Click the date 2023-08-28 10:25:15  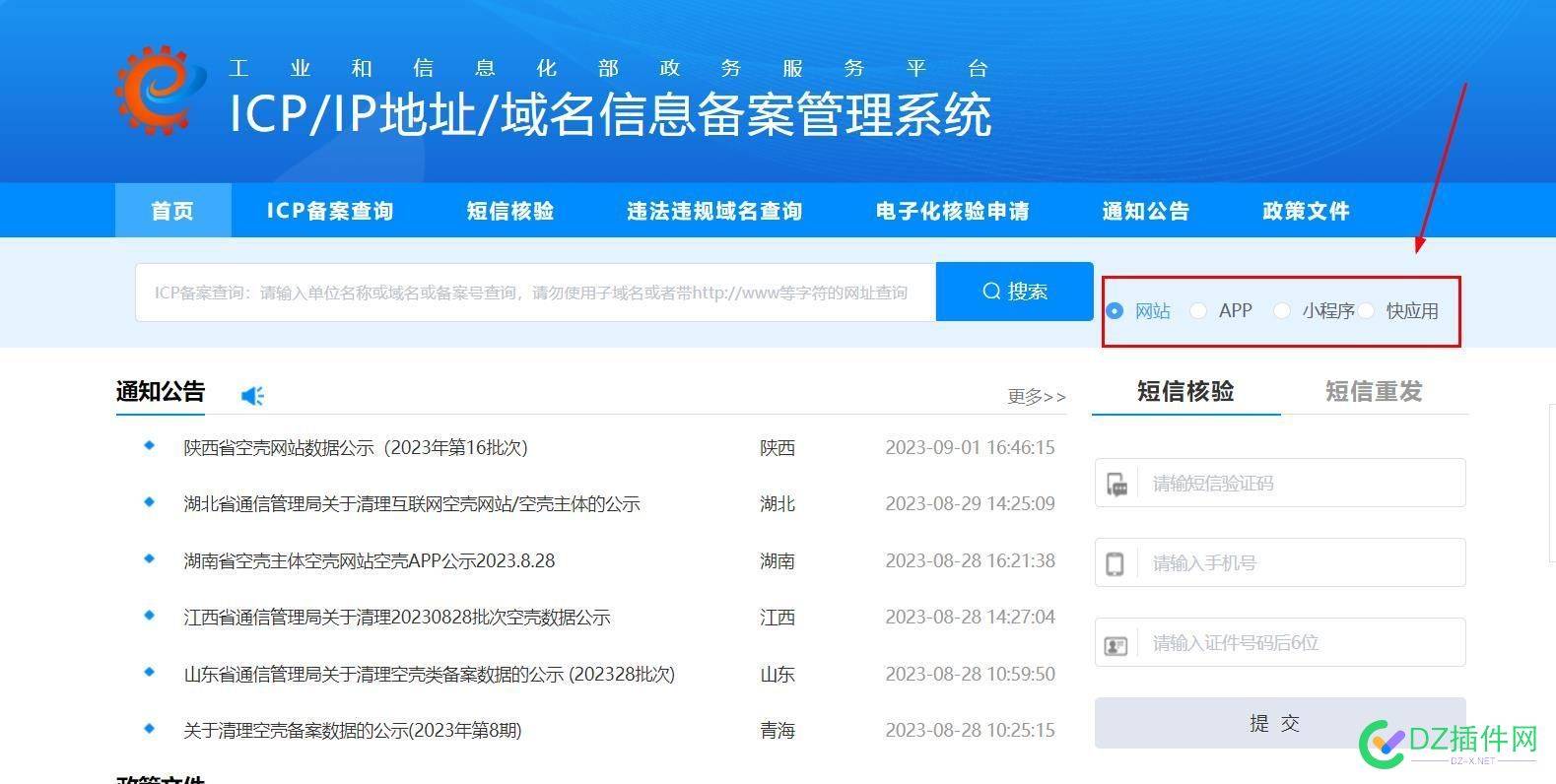click(x=970, y=730)
